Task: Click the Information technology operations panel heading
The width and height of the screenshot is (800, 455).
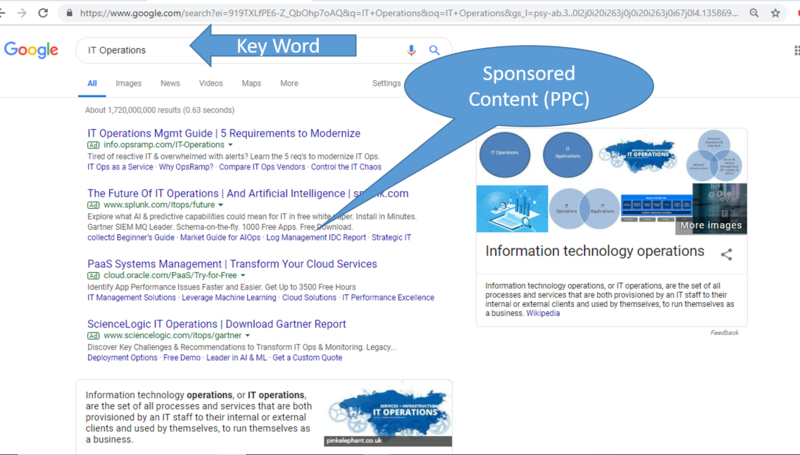Action: (594, 251)
